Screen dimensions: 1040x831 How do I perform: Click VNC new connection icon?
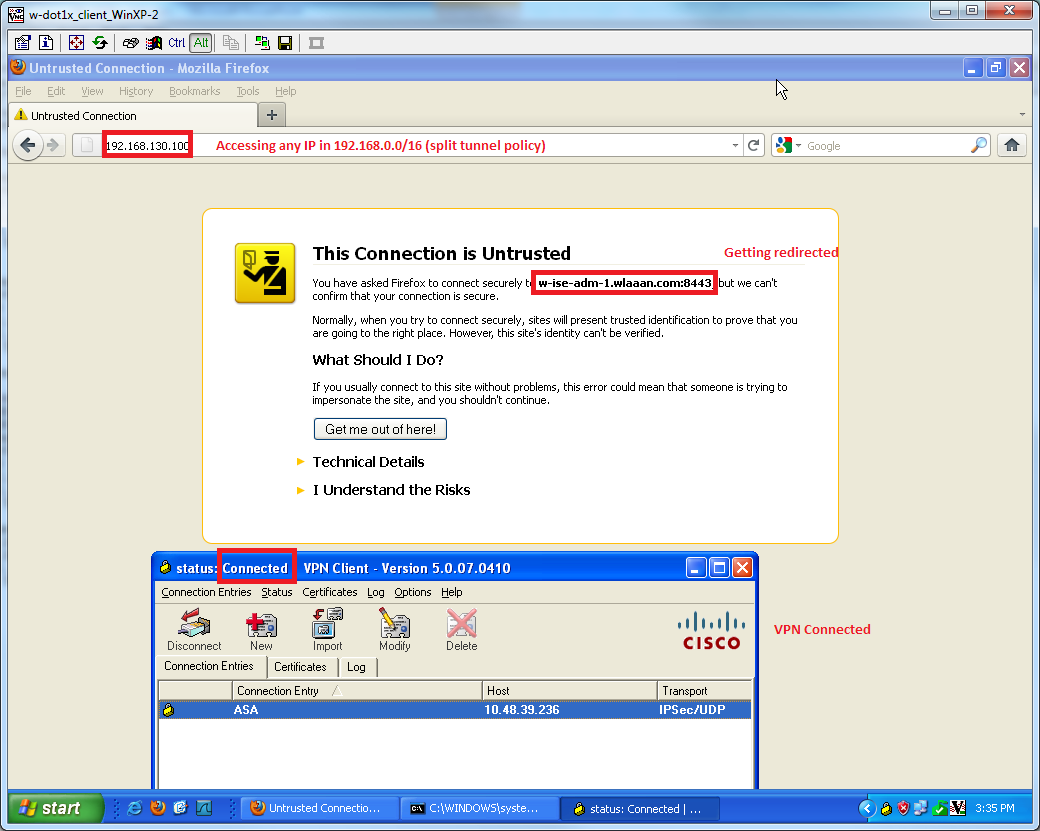[262, 43]
